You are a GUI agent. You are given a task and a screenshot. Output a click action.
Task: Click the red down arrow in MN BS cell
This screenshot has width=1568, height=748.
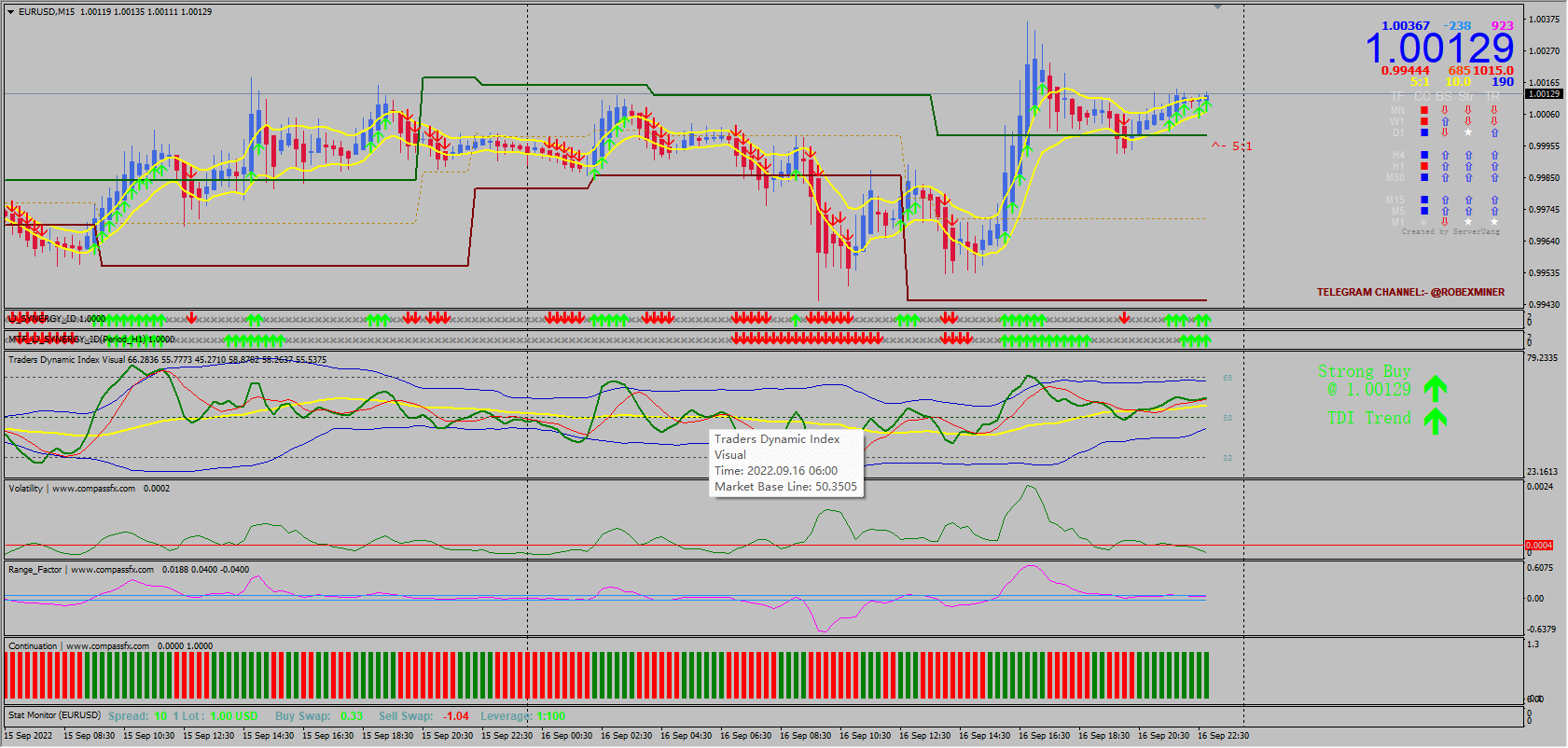click(x=1445, y=110)
